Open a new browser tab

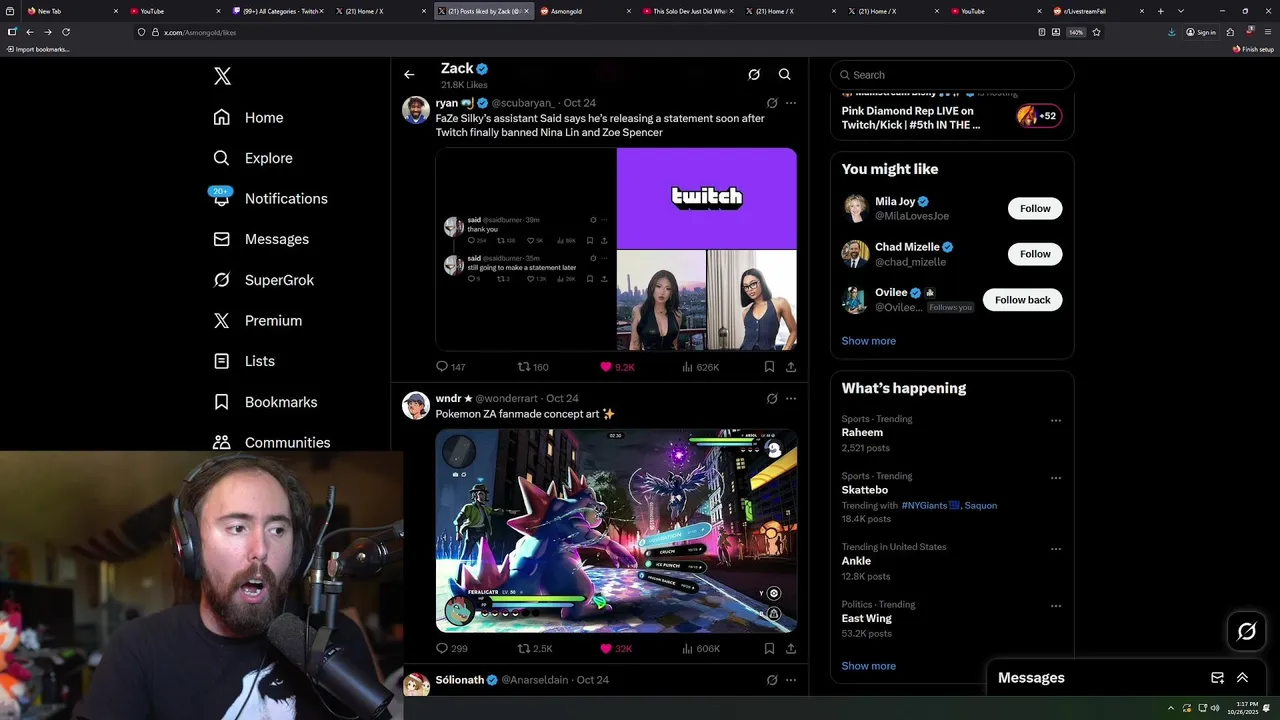pos(1161,11)
